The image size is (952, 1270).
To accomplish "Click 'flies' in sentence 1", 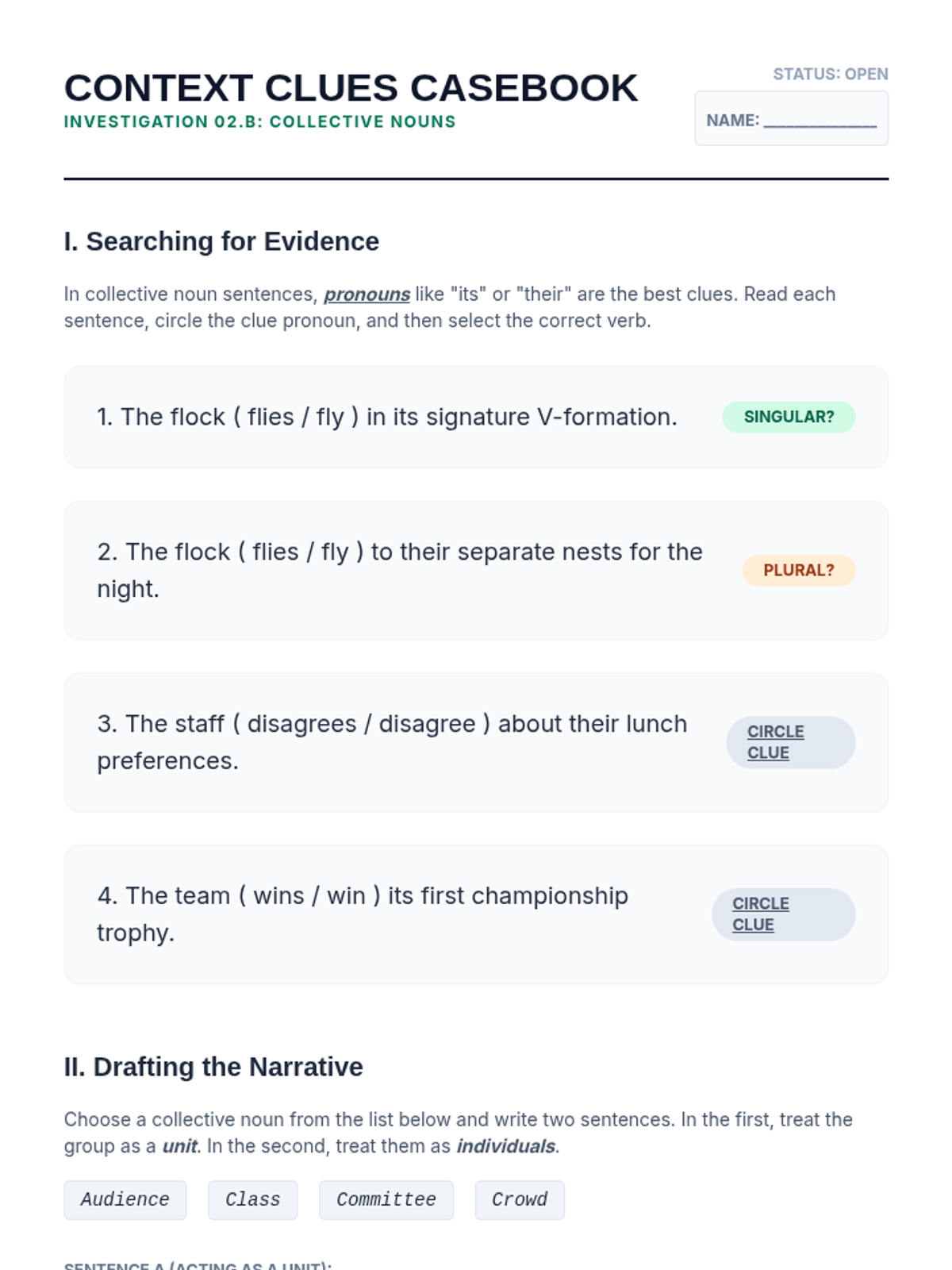I will click(x=271, y=417).
